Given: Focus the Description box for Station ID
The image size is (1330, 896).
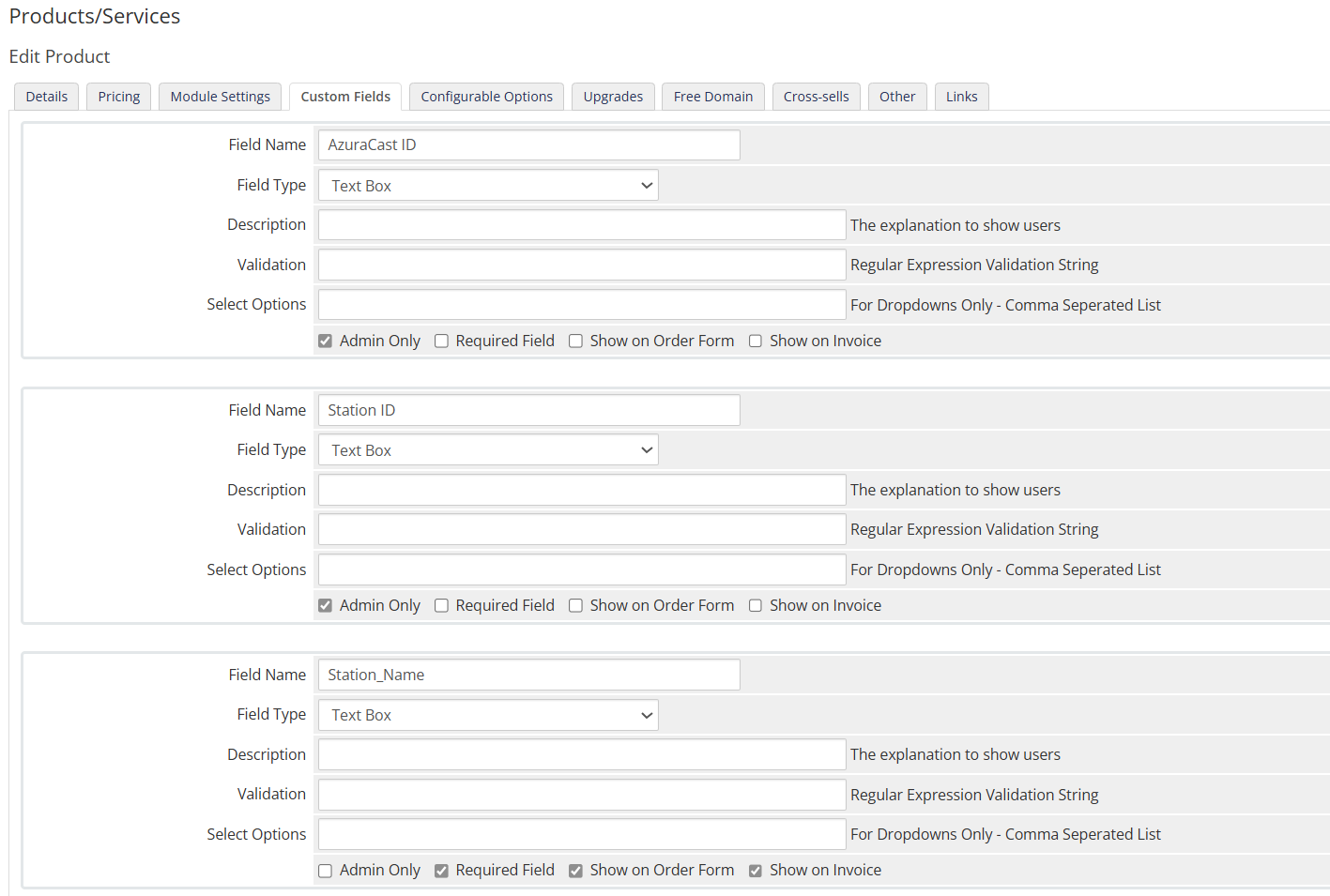Looking at the screenshot, I should [x=581, y=490].
